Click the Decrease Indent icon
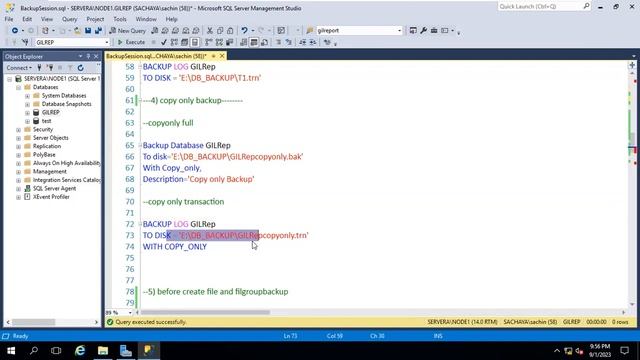Screen dimensions: 640x360 pos(302,42)
